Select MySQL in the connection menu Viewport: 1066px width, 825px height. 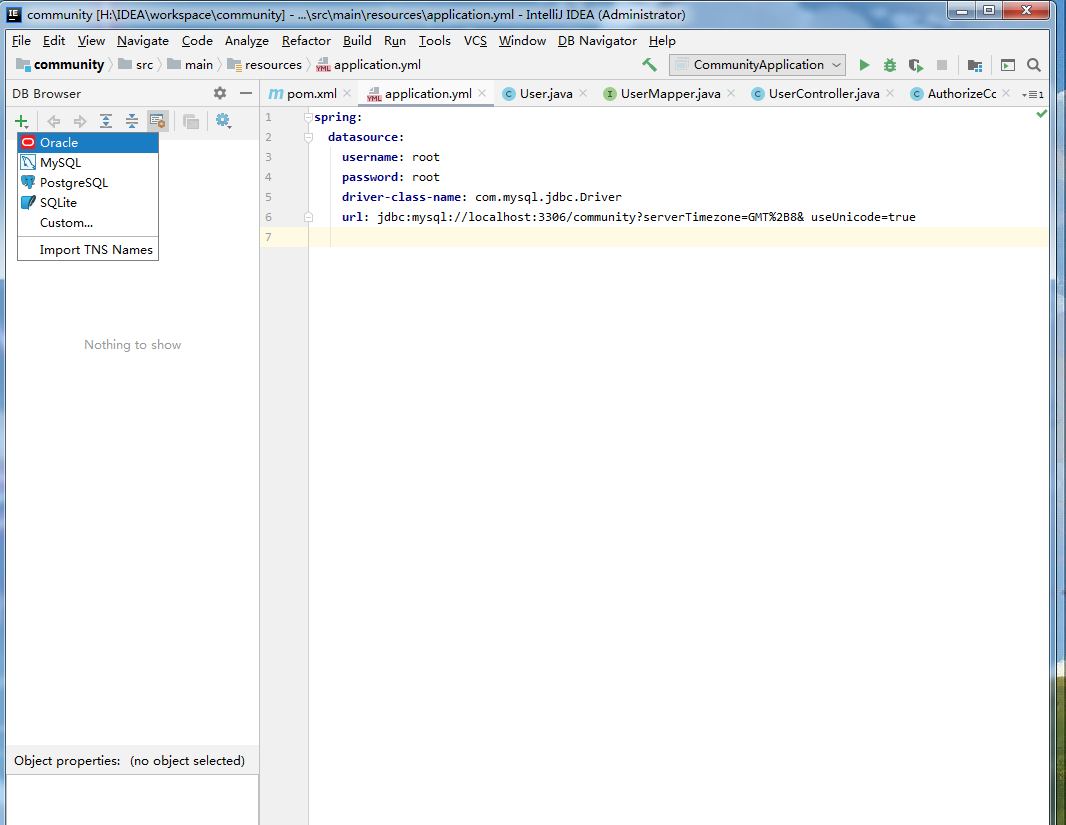[88, 162]
